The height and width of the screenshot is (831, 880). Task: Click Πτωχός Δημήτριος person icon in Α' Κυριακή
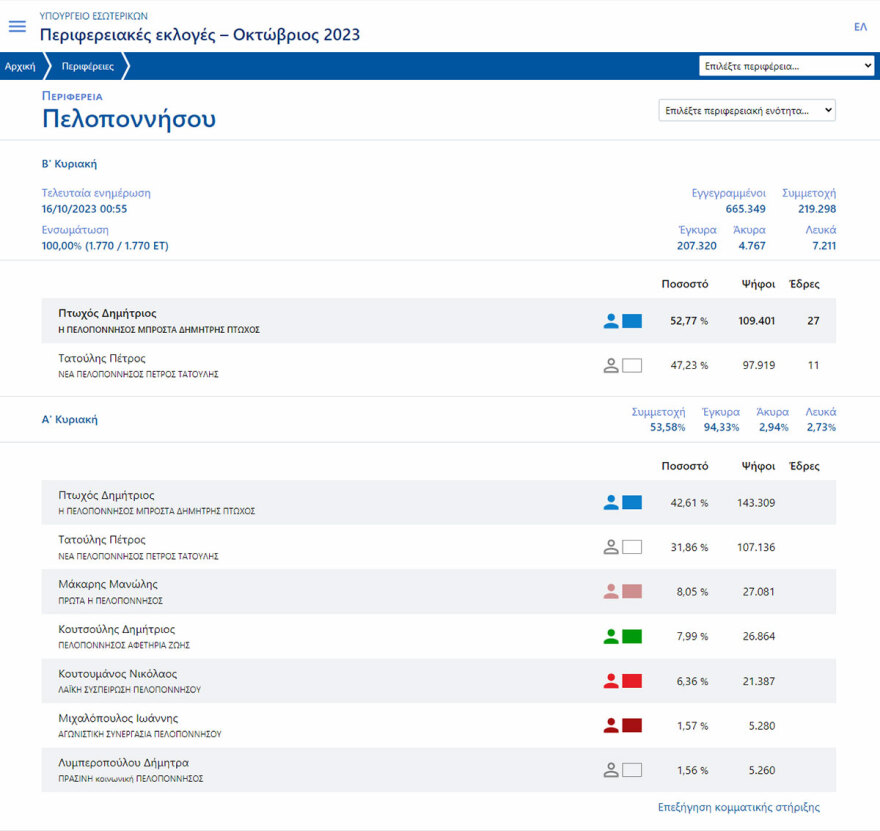tap(613, 502)
